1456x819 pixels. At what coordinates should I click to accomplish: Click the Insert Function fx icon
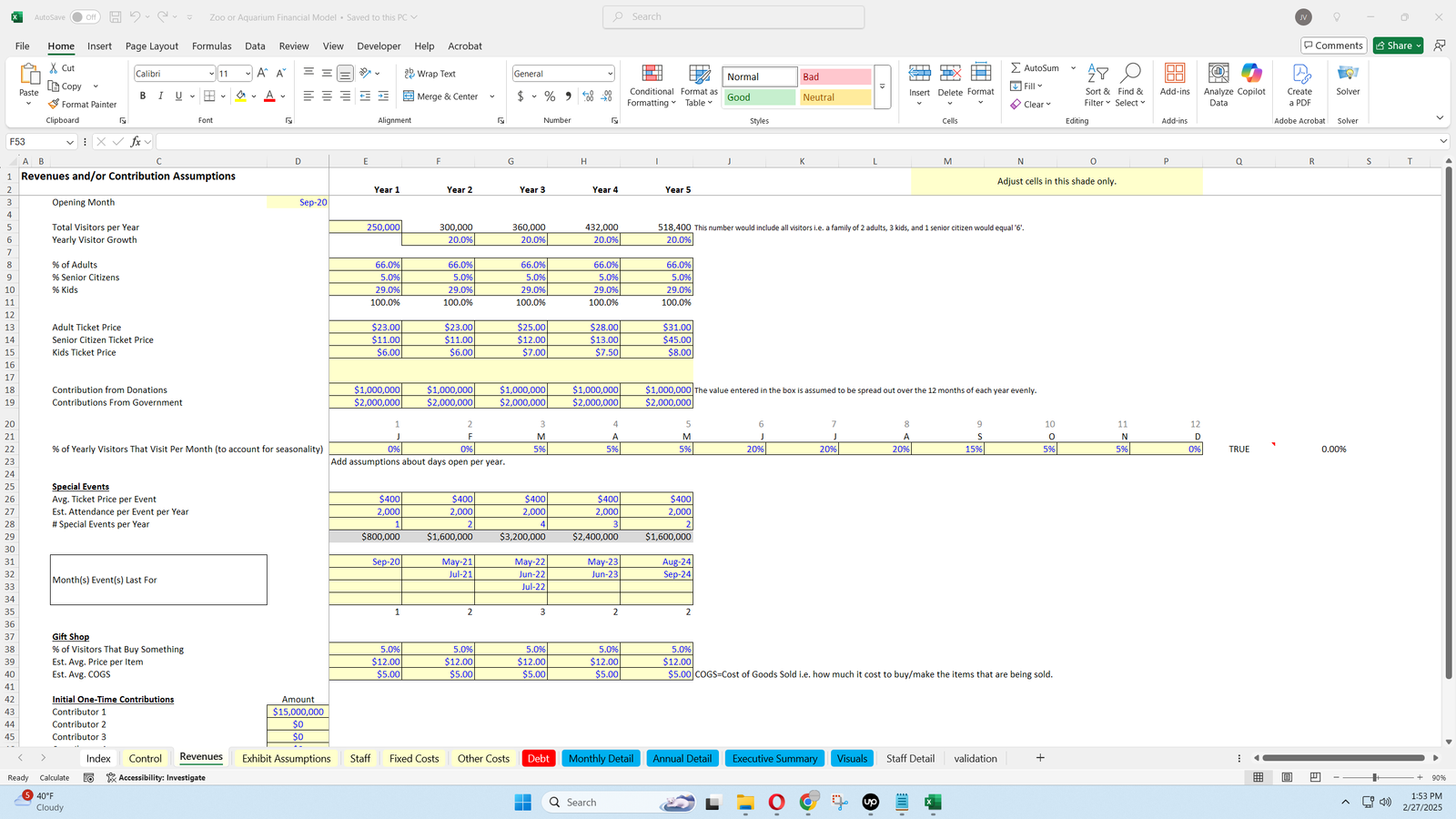[x=136, y=142]
